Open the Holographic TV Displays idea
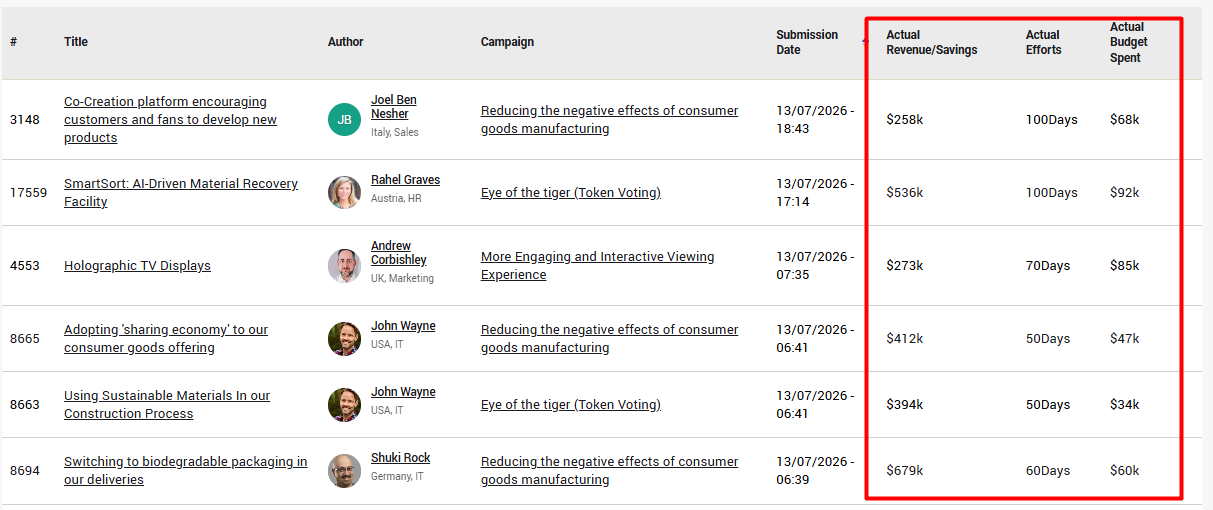 (137, 266)
